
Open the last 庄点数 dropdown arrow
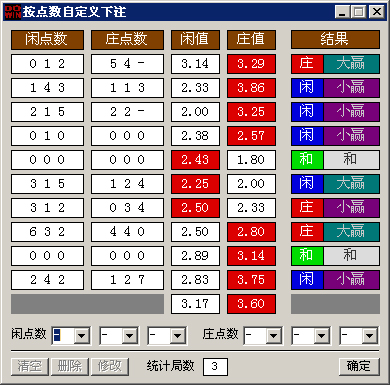coord(369,336)
